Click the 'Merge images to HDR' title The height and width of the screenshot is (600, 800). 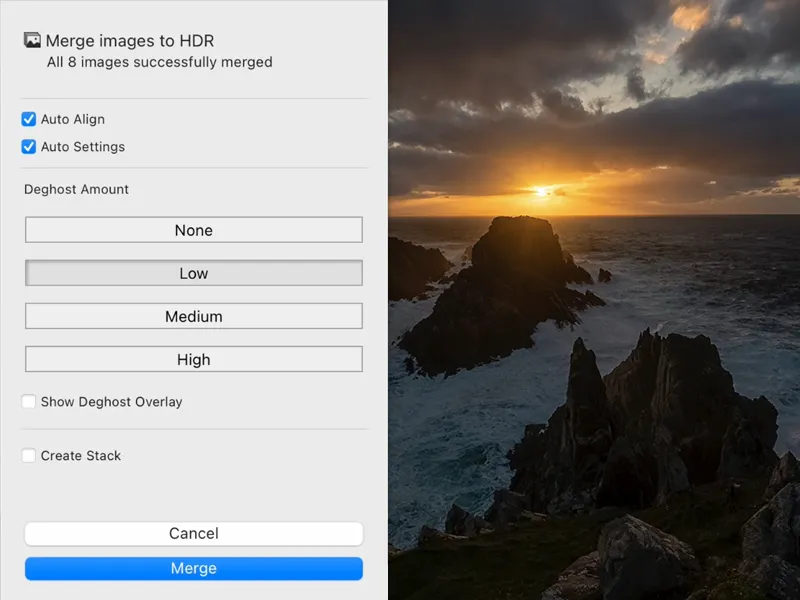coord(130,41)
